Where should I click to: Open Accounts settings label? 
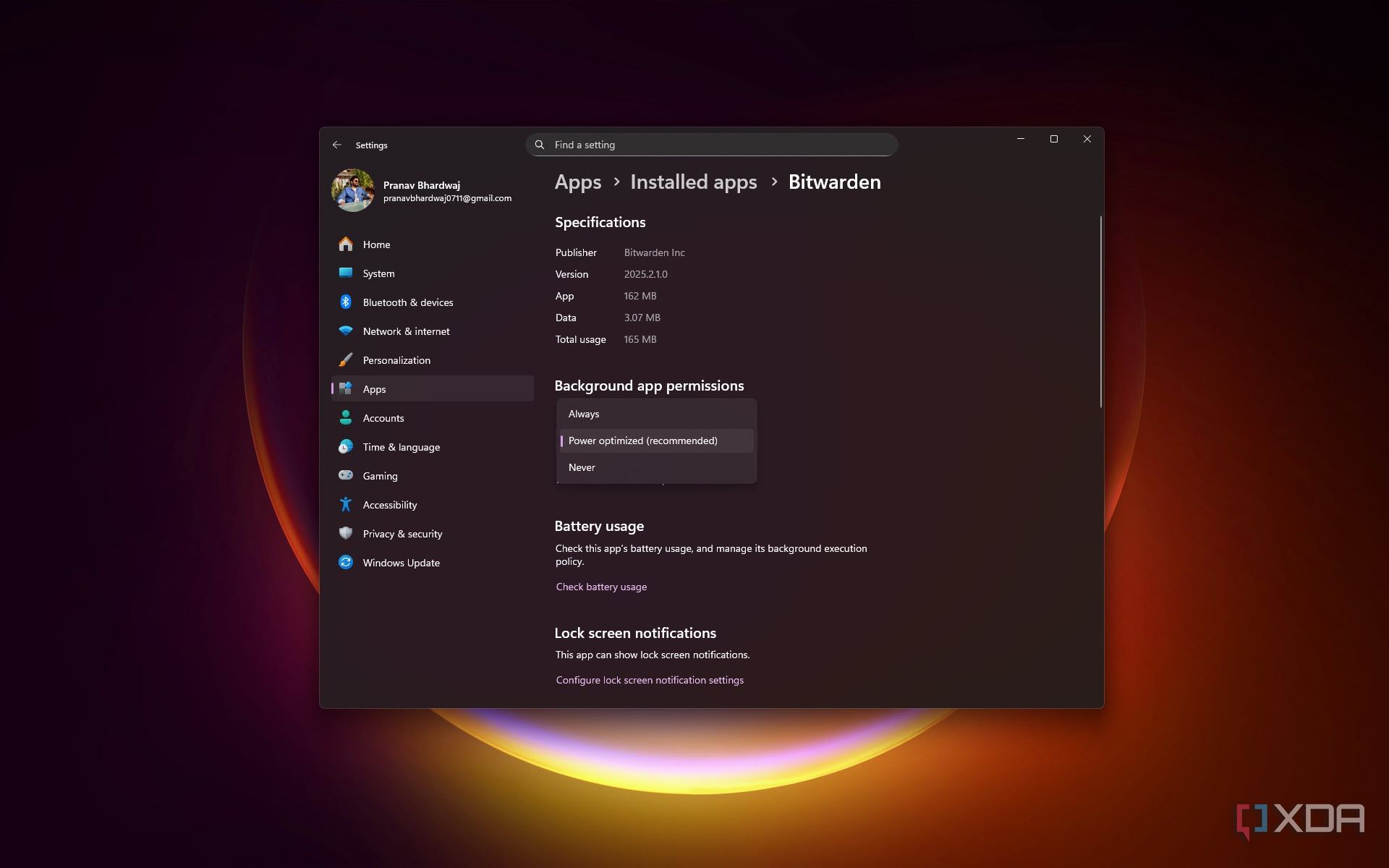(x=383, y=418)
